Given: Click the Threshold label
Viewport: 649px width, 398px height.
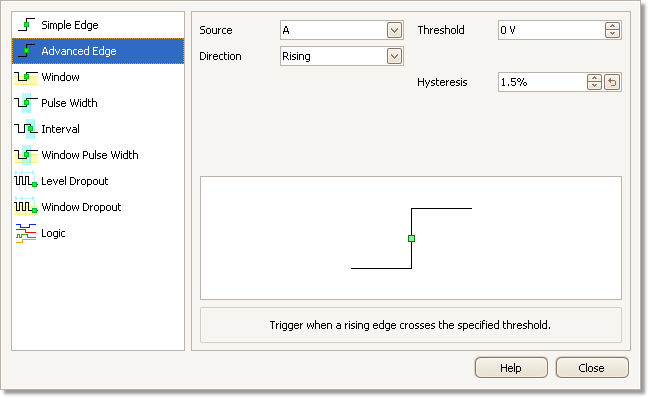Looking at the screenshot, I should (441, 30).
